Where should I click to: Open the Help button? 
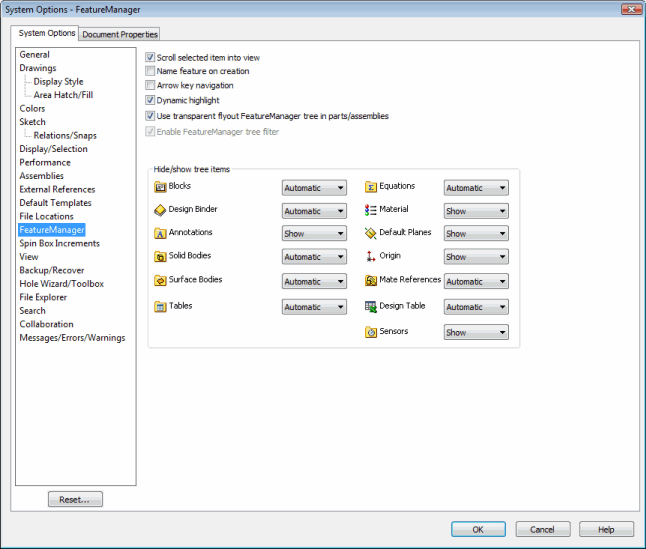[606, 529]
